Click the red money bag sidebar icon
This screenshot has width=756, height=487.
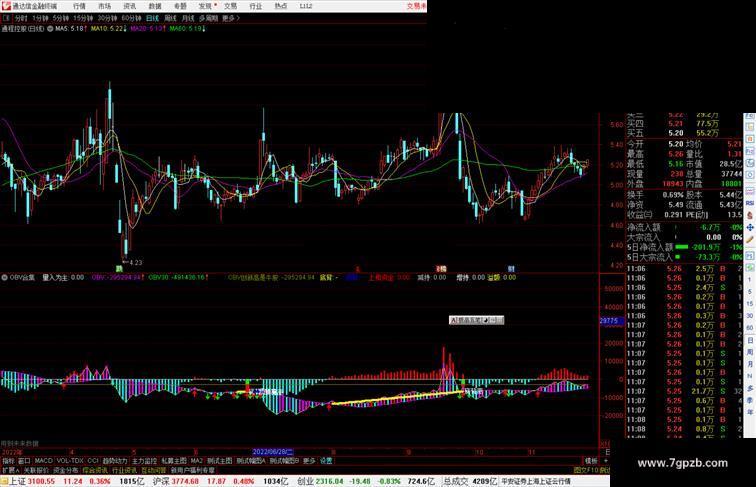(x=750, y=215)
